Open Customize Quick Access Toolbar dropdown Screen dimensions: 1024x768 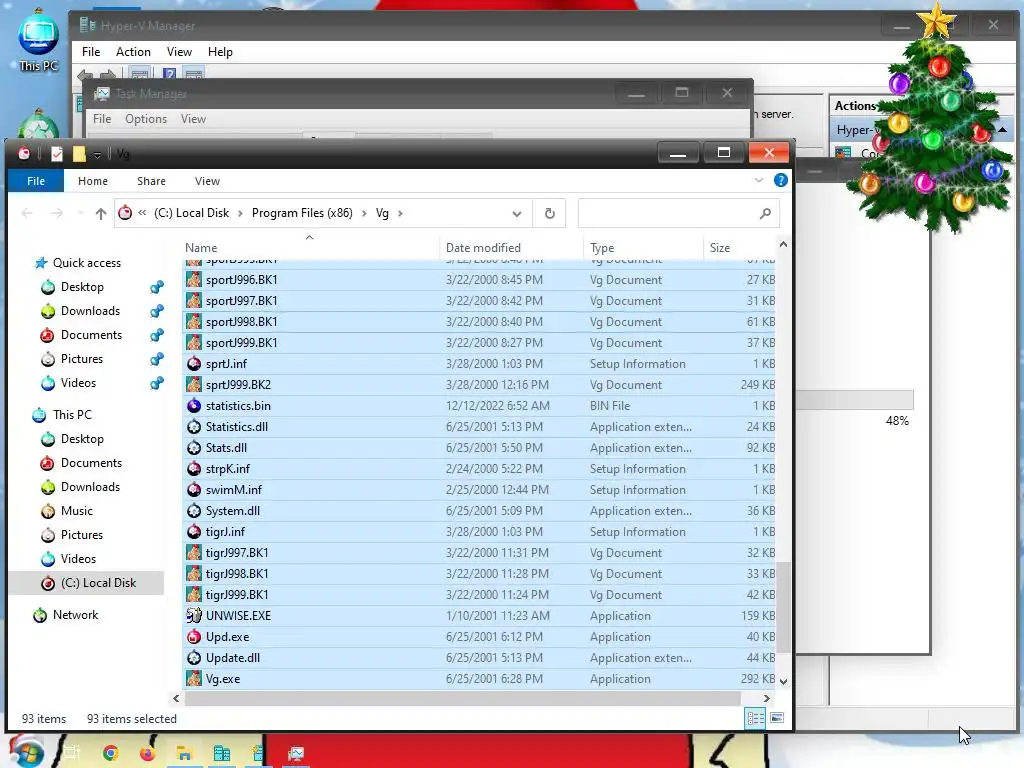[97, 155]
